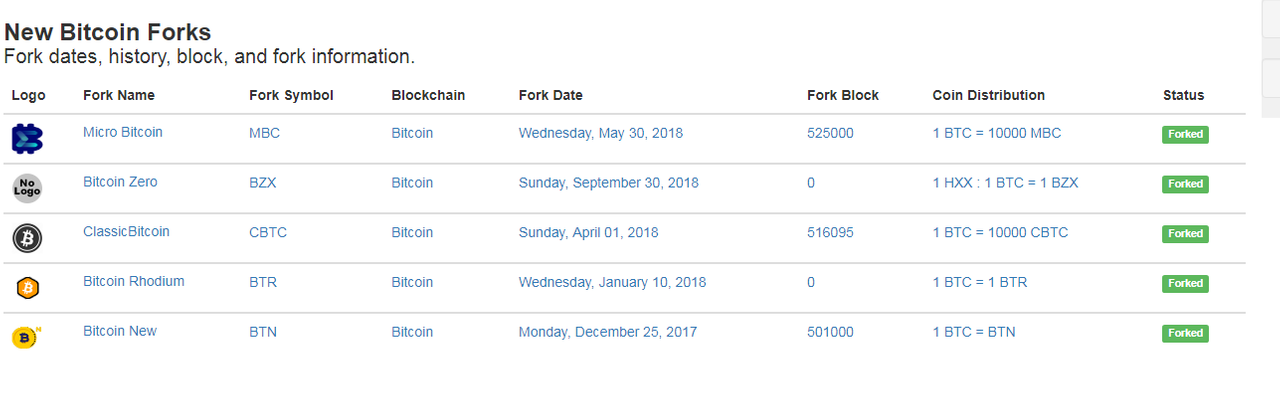
Task: Click the CBTC symbol link
Action: pyautogui.click(x=268, y=233)
